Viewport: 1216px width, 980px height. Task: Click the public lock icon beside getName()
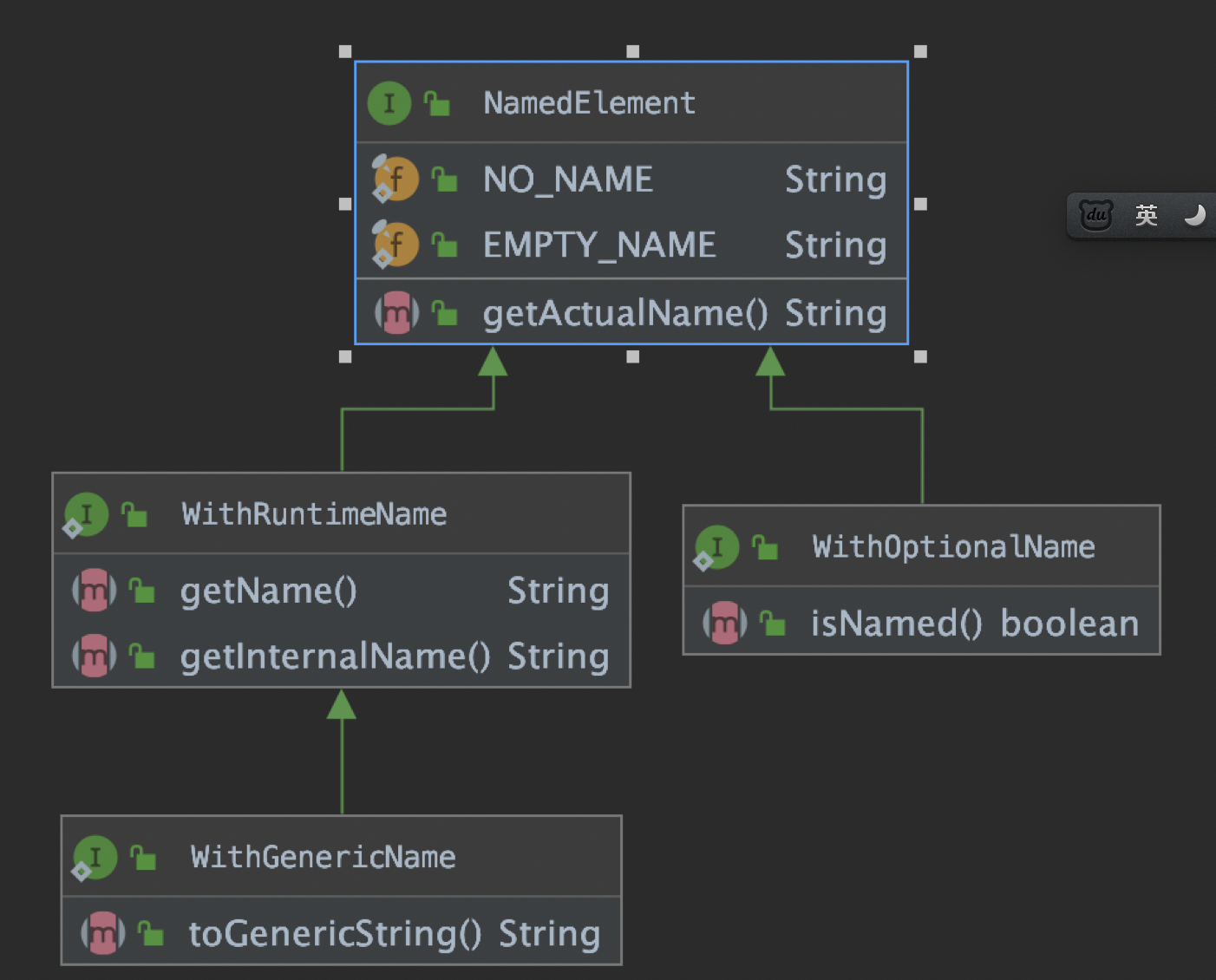tap(141, 591)
